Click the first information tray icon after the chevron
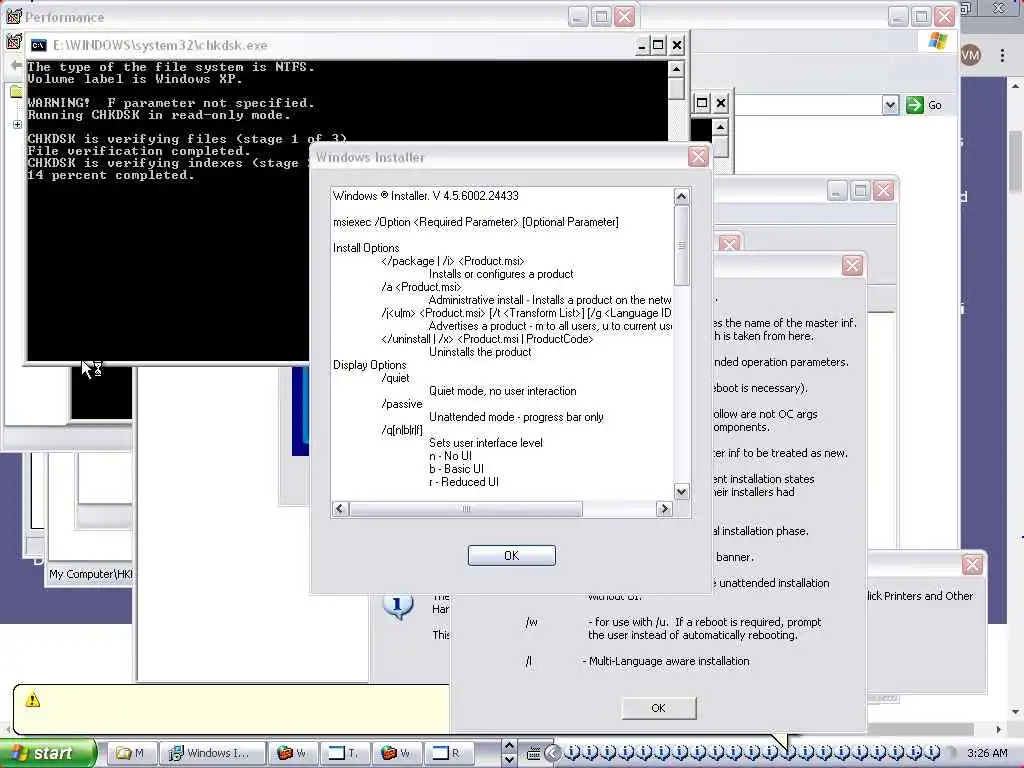Viewport: 1024px width, 768px height. tap(571, 753)
